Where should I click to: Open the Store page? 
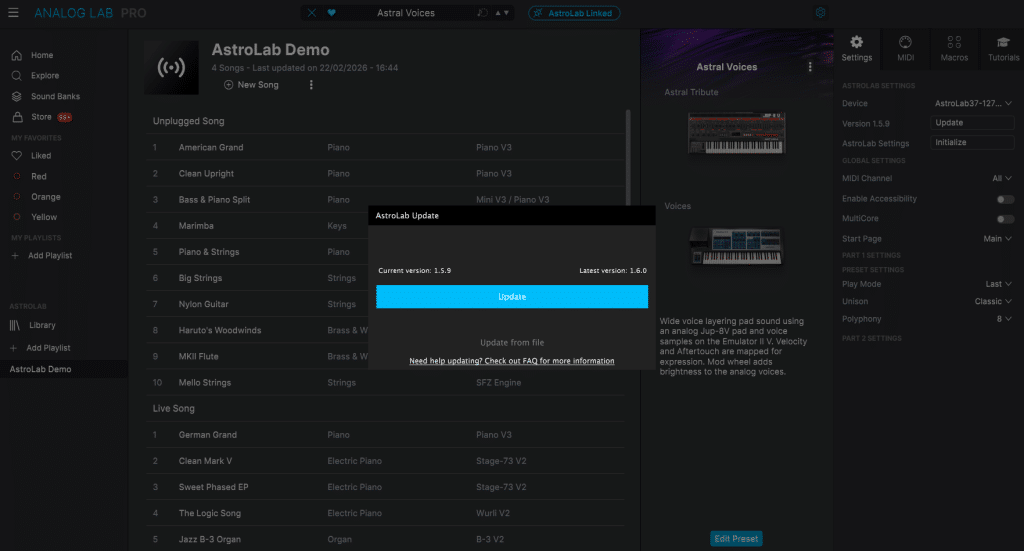(x=41, y=117)
